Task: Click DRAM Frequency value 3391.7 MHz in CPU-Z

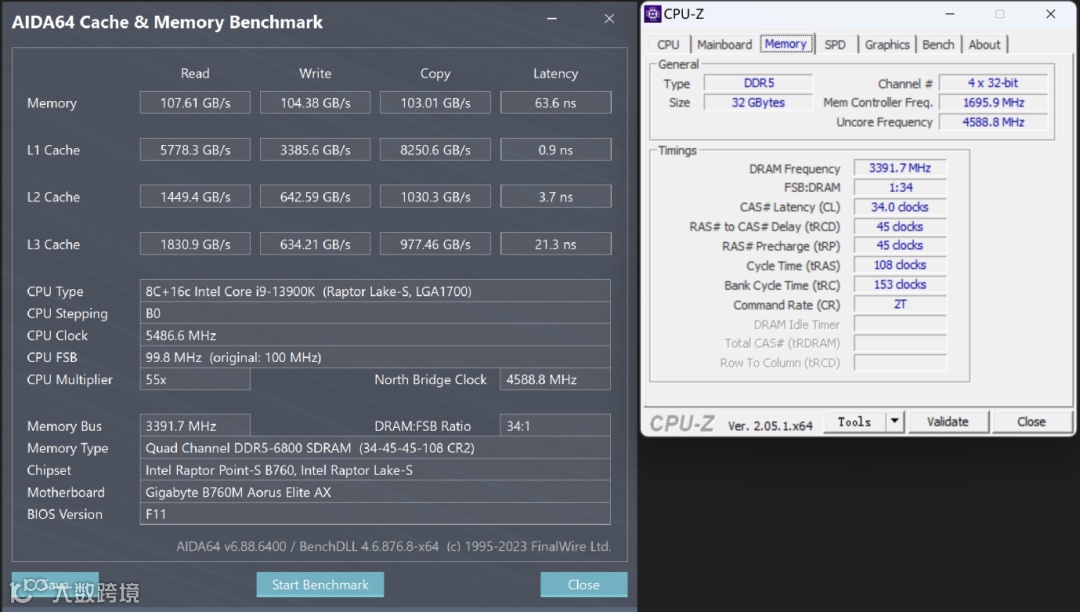Action: [x=900, y=168]
